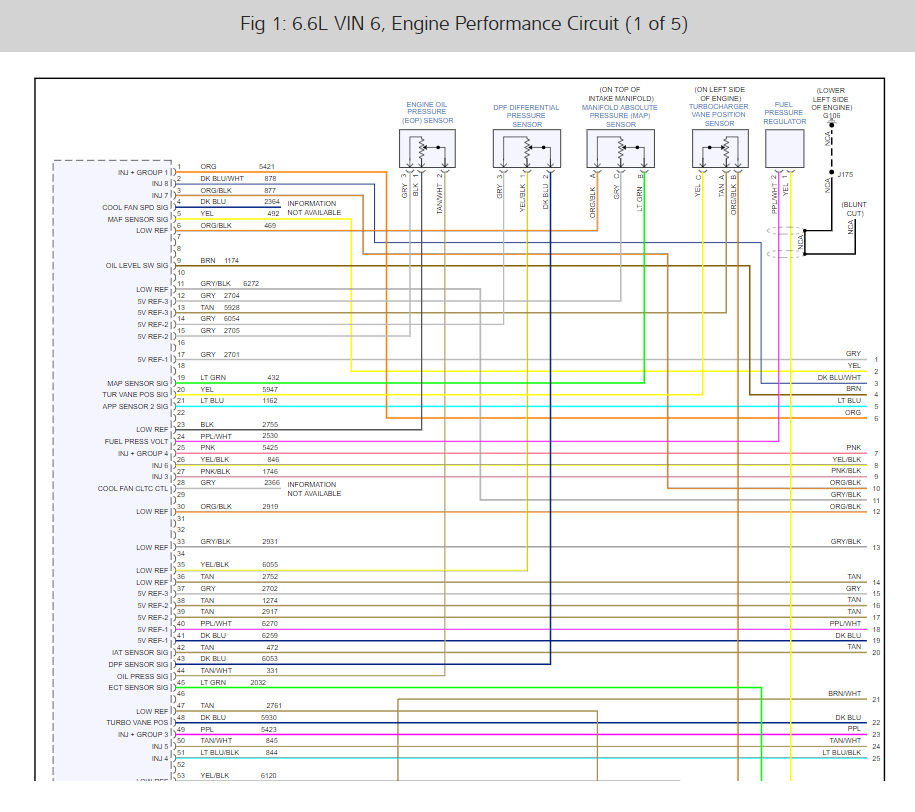Click the Engine Oil Pressure (EOP) sensor symbol
915x812 pixels.
tap(427, 149)
